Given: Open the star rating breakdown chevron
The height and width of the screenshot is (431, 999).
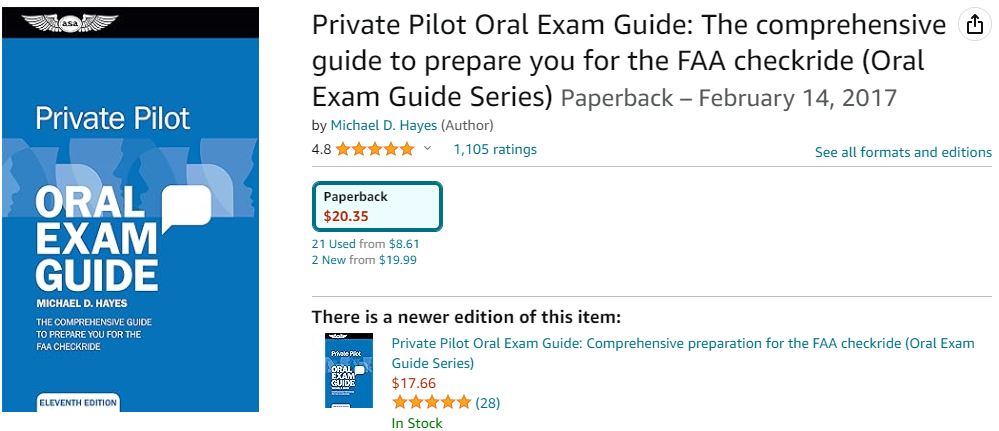Looking at the screenshot, I should click(428, 149).
